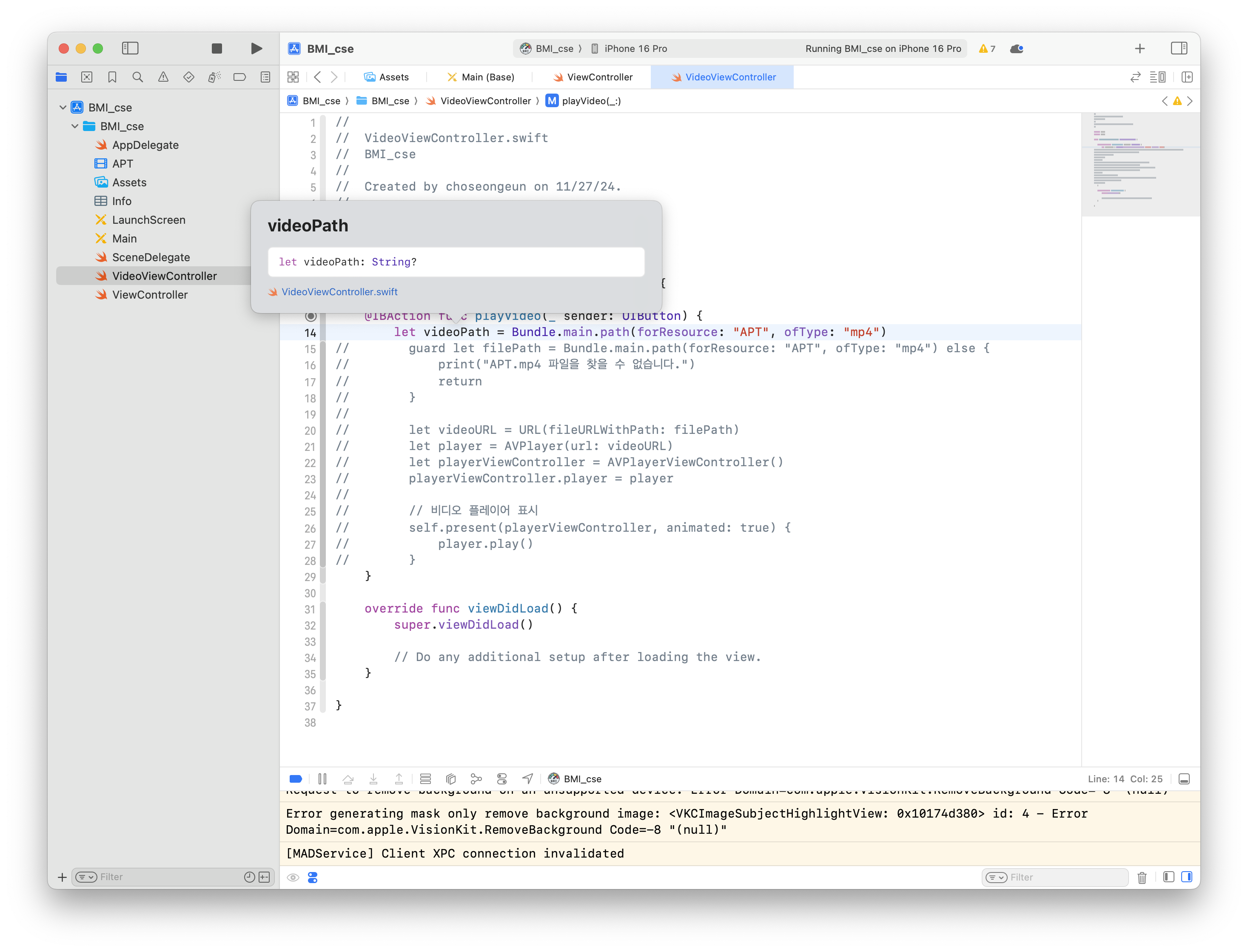The image size is (1248, 952).
Task: Collapse the BMI_cse project root
Action: pos(63,108)
